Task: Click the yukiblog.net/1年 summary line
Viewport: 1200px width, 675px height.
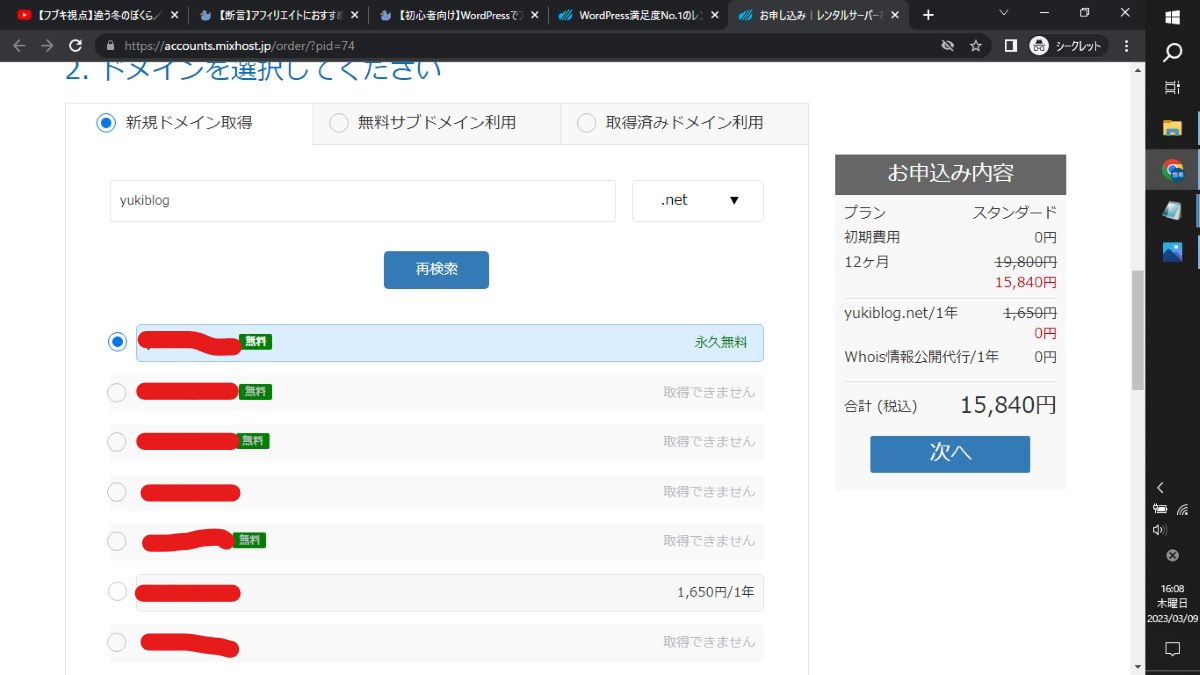Action: point(901,313)
